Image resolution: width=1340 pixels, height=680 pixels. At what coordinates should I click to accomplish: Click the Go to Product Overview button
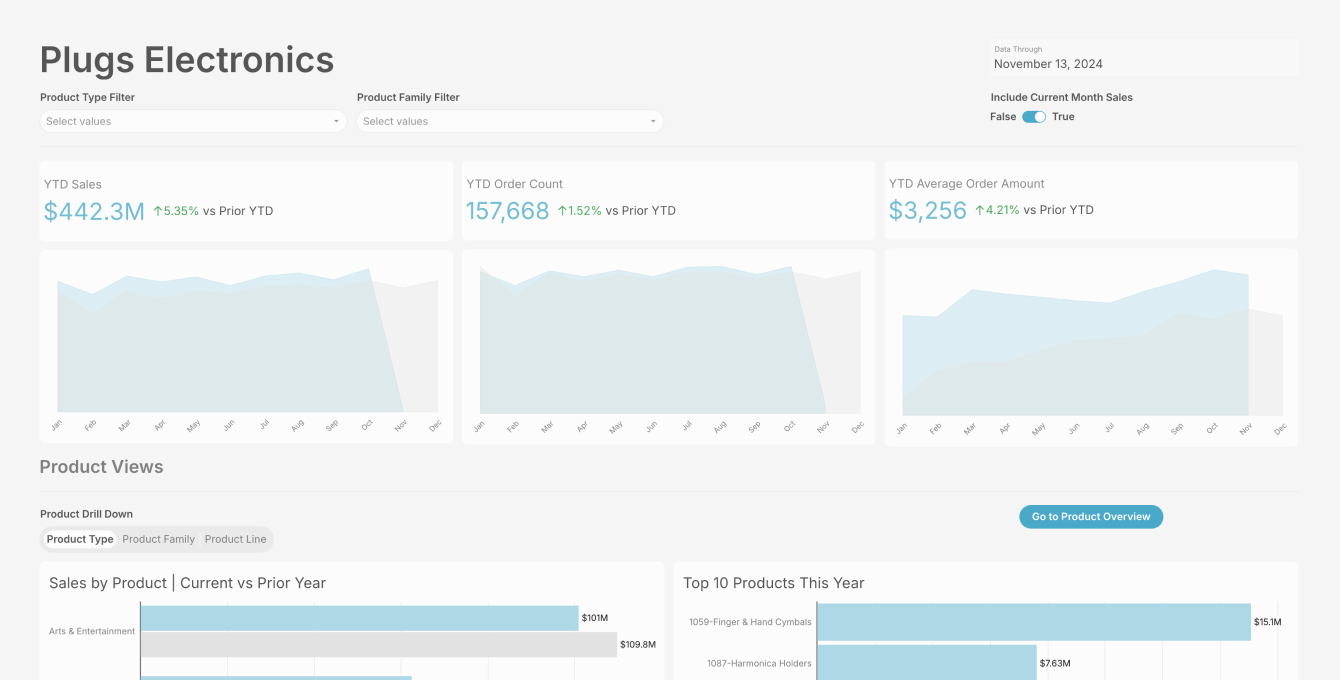pyautogui.click(x=1091, y=517)
